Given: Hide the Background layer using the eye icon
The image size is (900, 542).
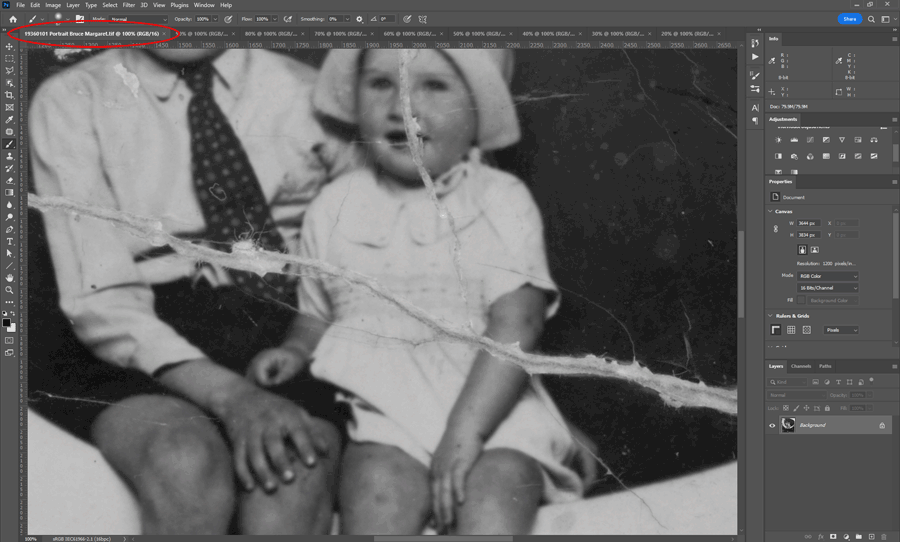Looking at the screenshot, I should [x=772, y=425].
